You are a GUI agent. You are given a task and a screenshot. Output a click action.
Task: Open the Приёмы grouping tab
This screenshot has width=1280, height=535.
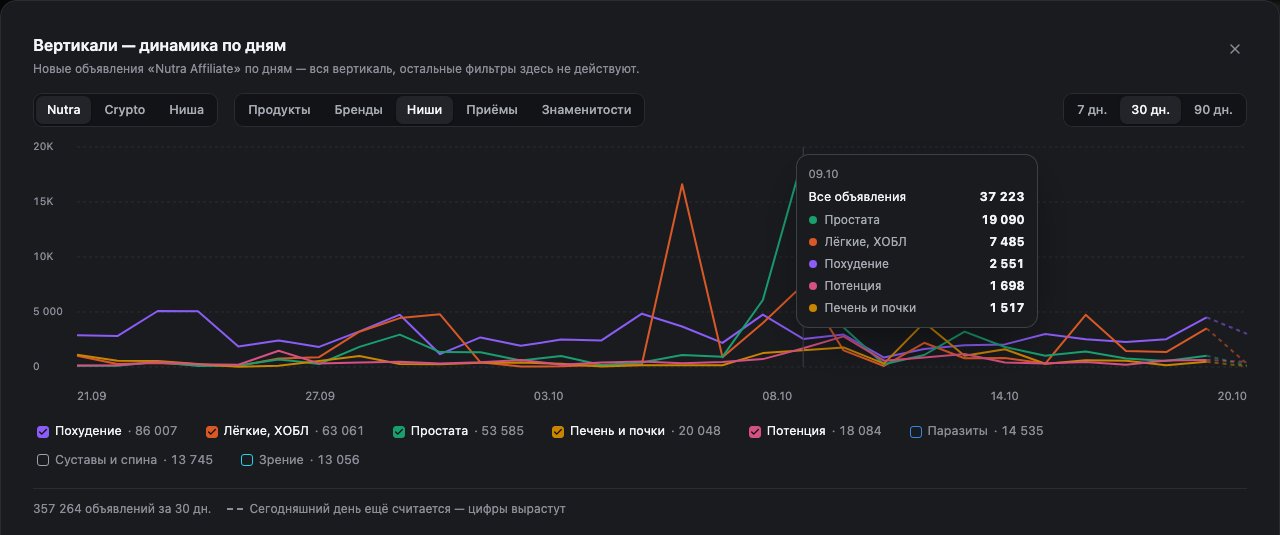(492, 110)
